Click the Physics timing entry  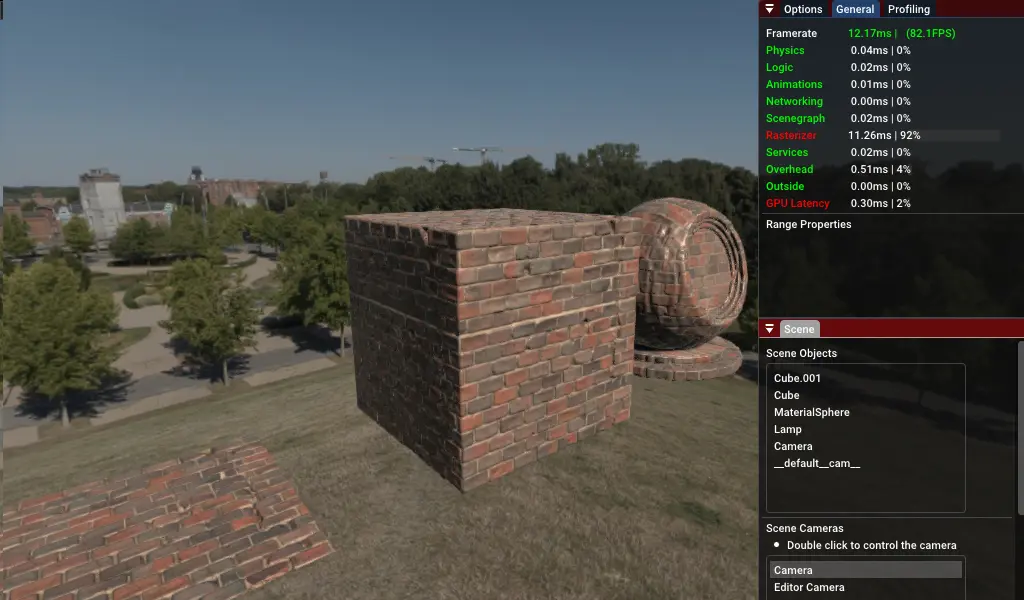point(785,50)
